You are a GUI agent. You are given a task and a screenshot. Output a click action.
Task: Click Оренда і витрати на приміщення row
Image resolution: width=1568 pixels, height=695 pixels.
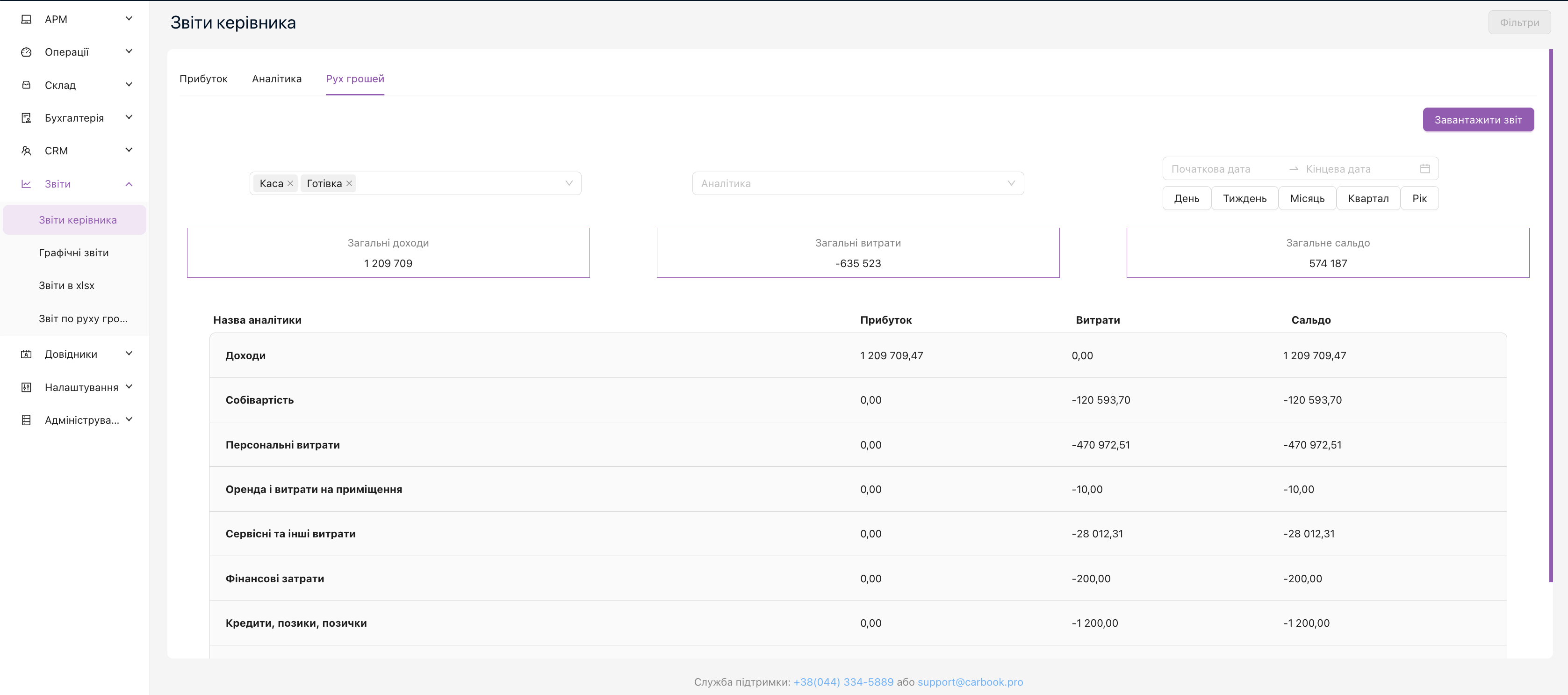858,489
